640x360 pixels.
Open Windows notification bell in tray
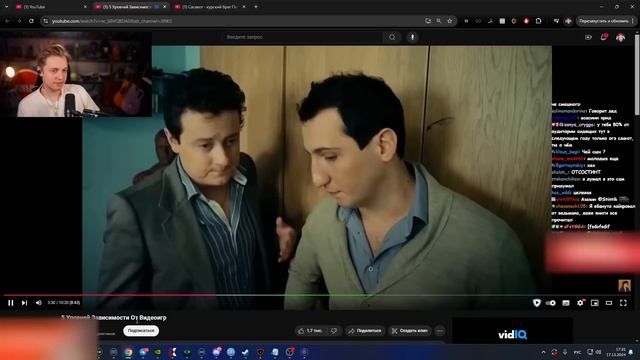point(632,352)
